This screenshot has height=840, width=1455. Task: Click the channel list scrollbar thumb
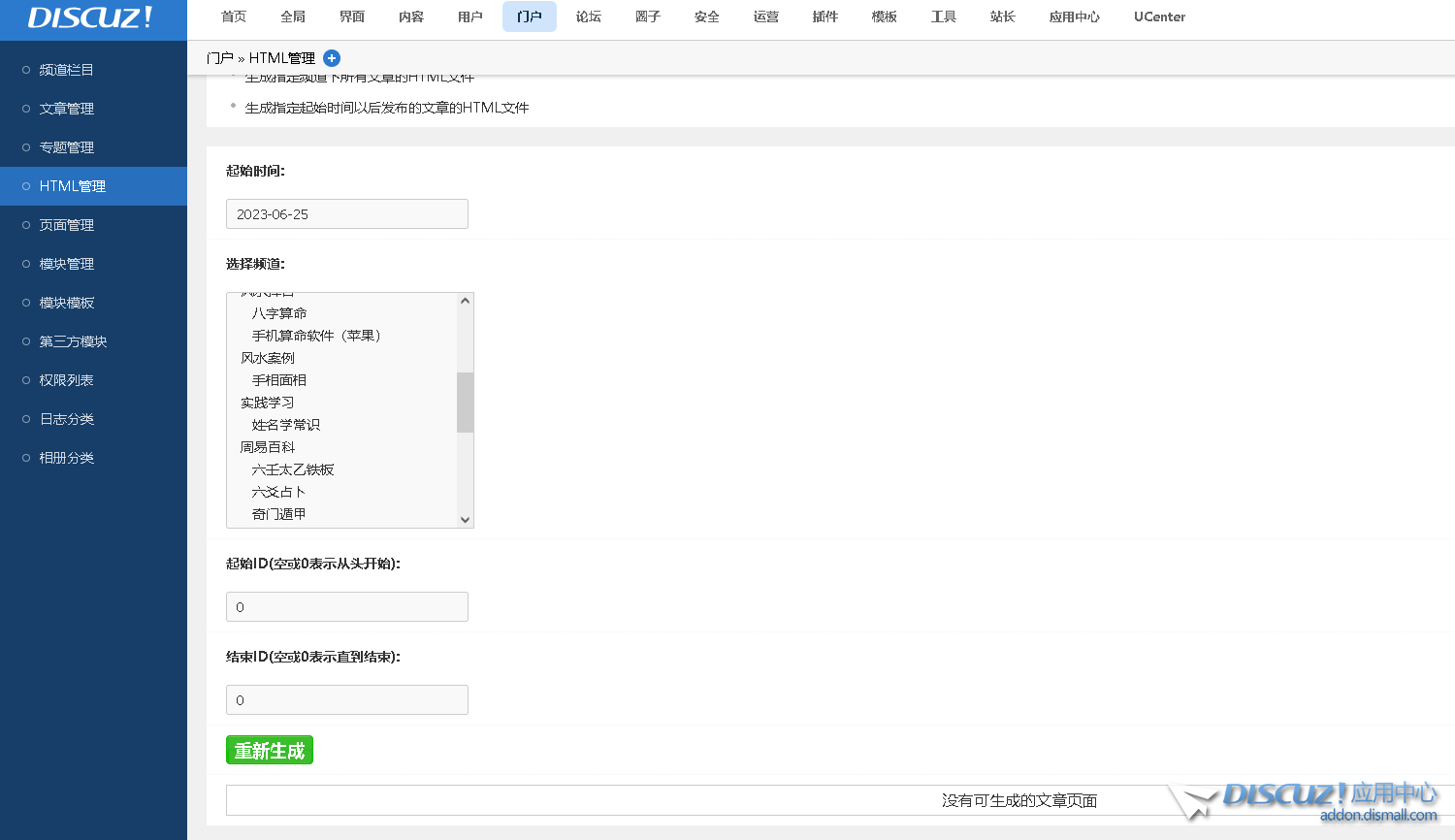click(465, 402)
